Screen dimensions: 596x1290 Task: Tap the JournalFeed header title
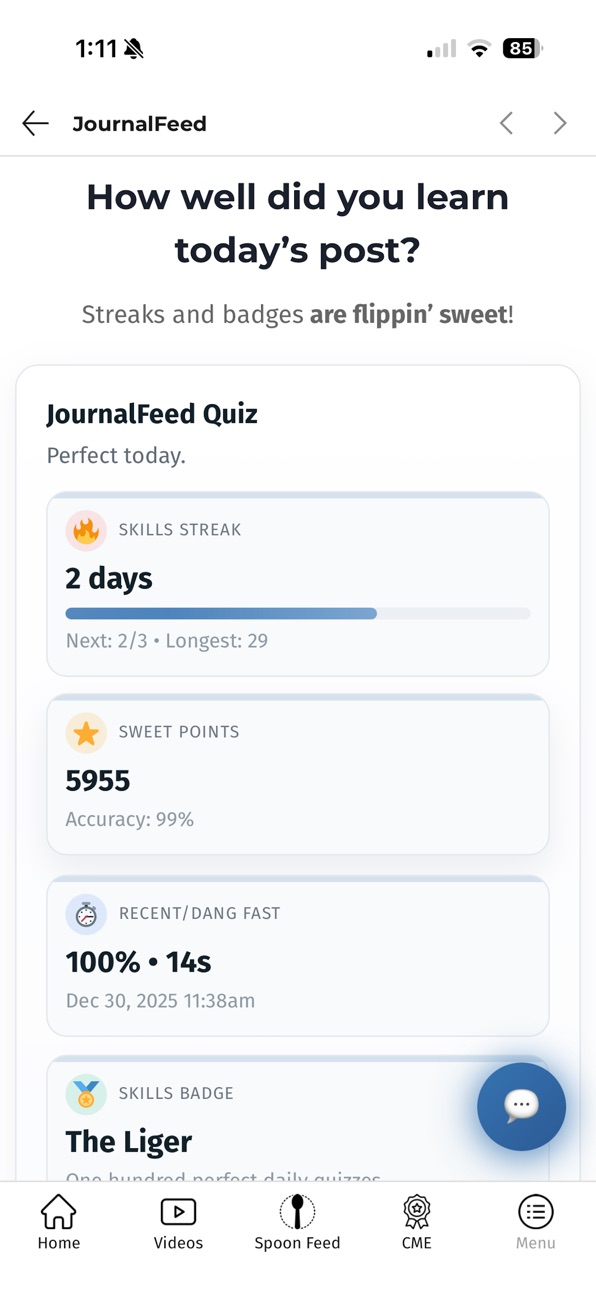pyautogui.click(x=139, y=124)
